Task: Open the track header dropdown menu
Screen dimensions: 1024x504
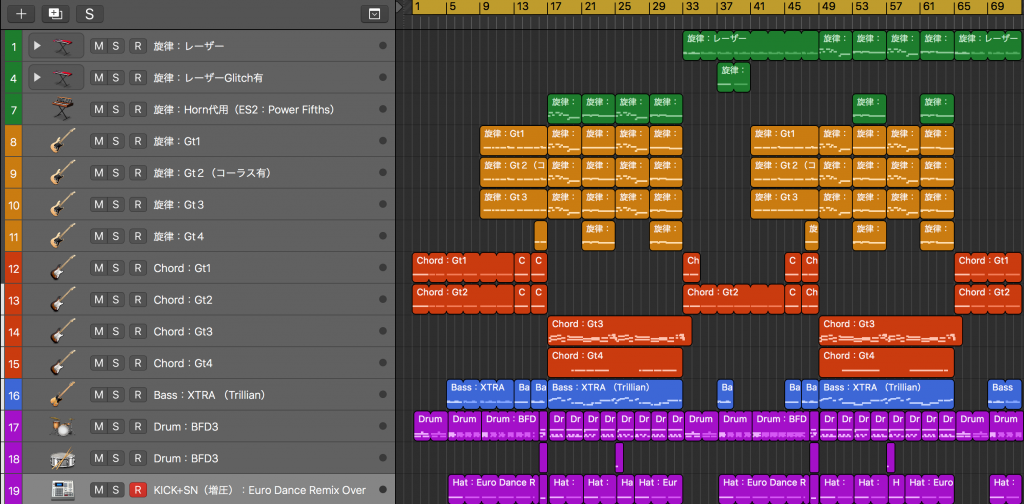Action: [x=373, y=14]
